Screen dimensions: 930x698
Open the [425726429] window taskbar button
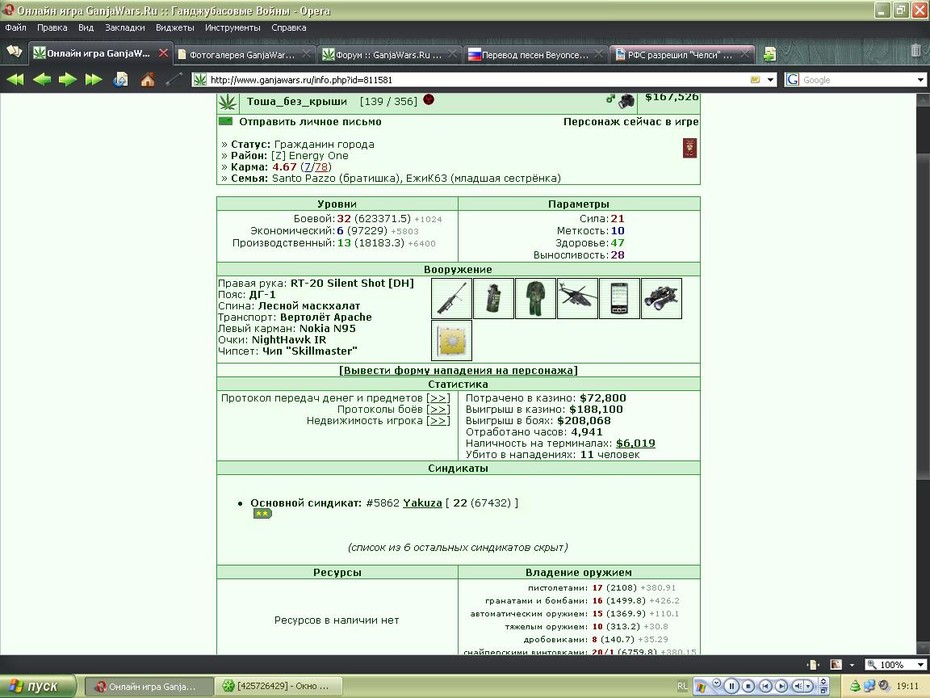coord(280,686)
